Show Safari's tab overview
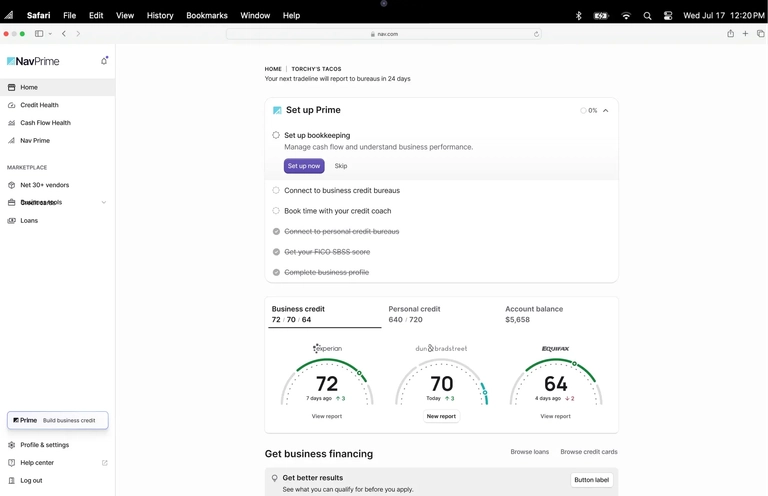This screenshot has width=768, height=496. 760,33
